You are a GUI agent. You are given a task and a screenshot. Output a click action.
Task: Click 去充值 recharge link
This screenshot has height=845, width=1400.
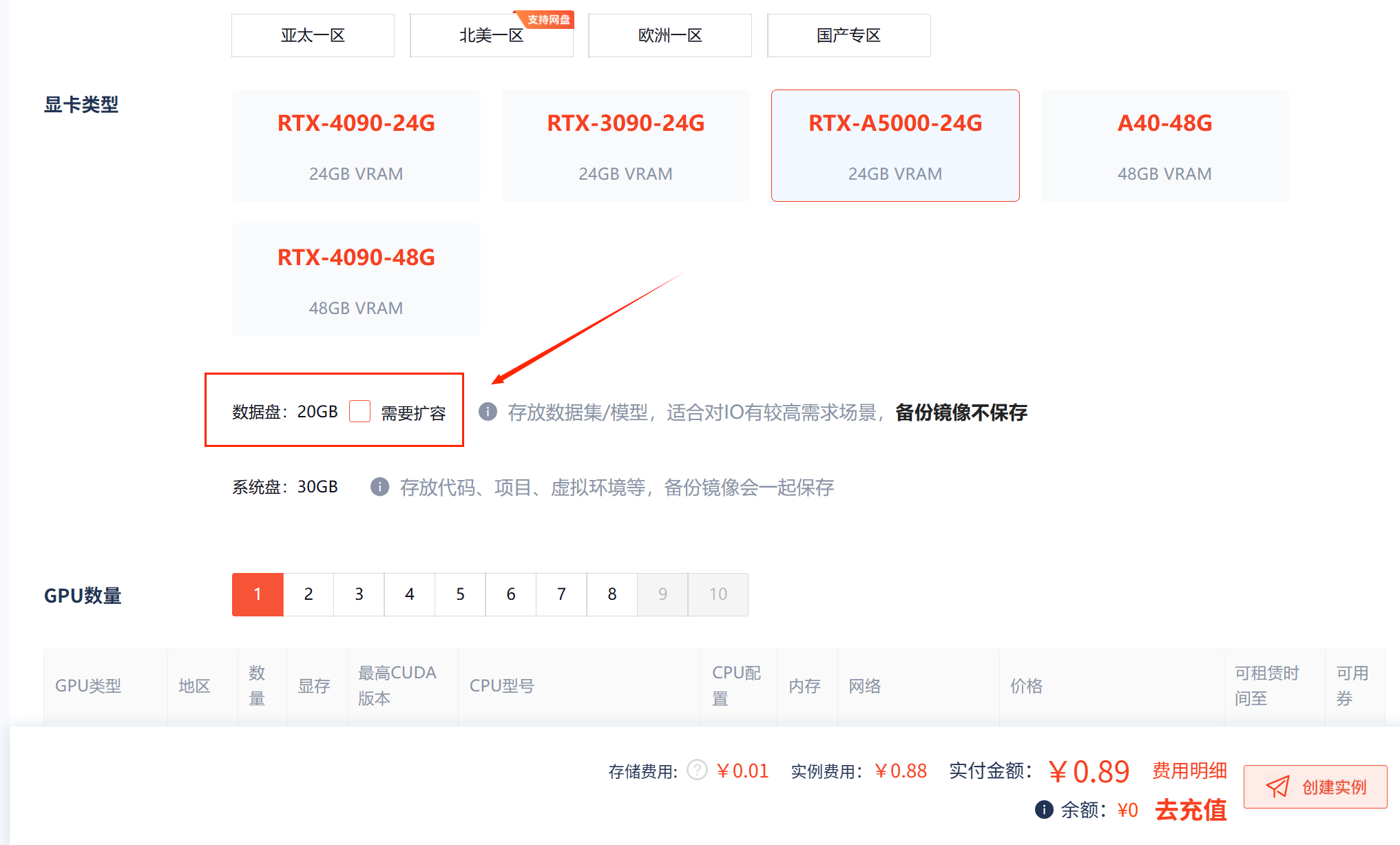point(1191,810)
